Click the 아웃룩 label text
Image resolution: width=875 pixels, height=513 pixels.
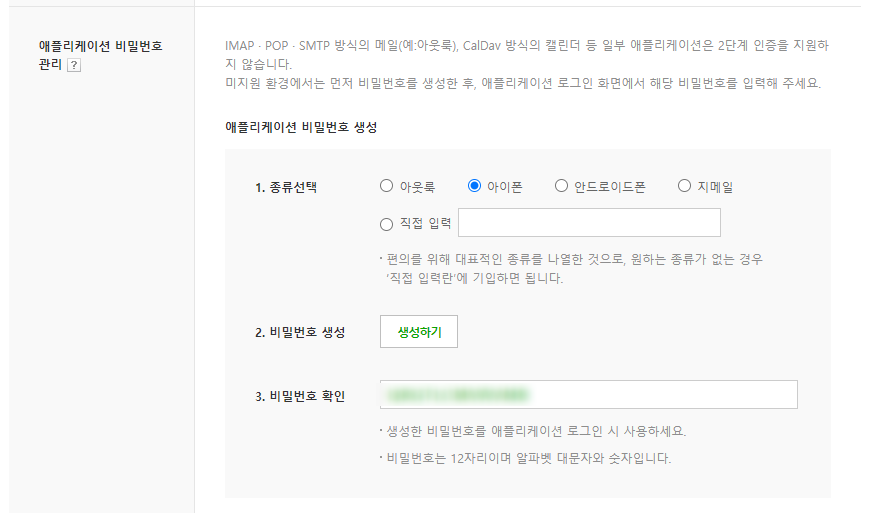[x=417, y=187]
